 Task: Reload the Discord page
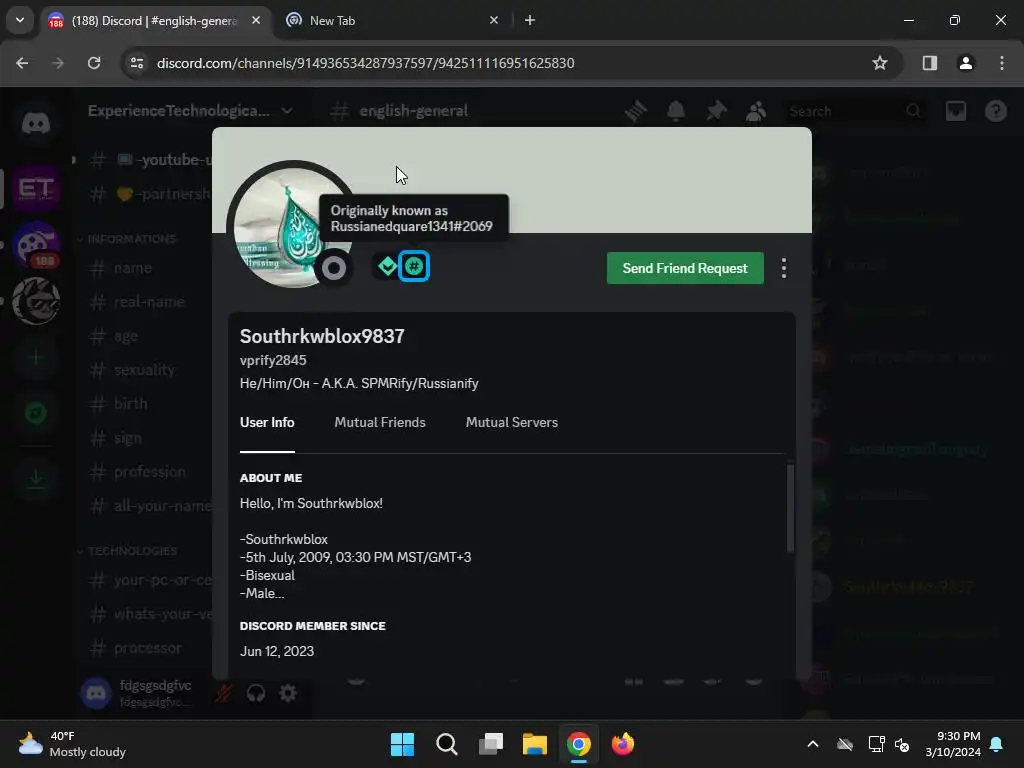click(x=94, y=63)
